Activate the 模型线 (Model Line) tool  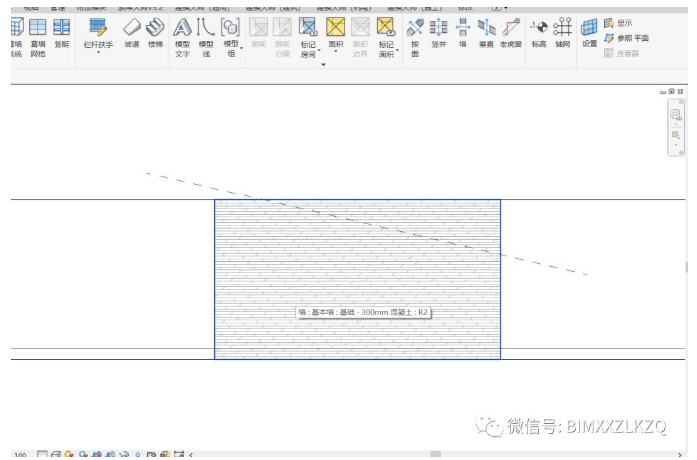[206, 36]
